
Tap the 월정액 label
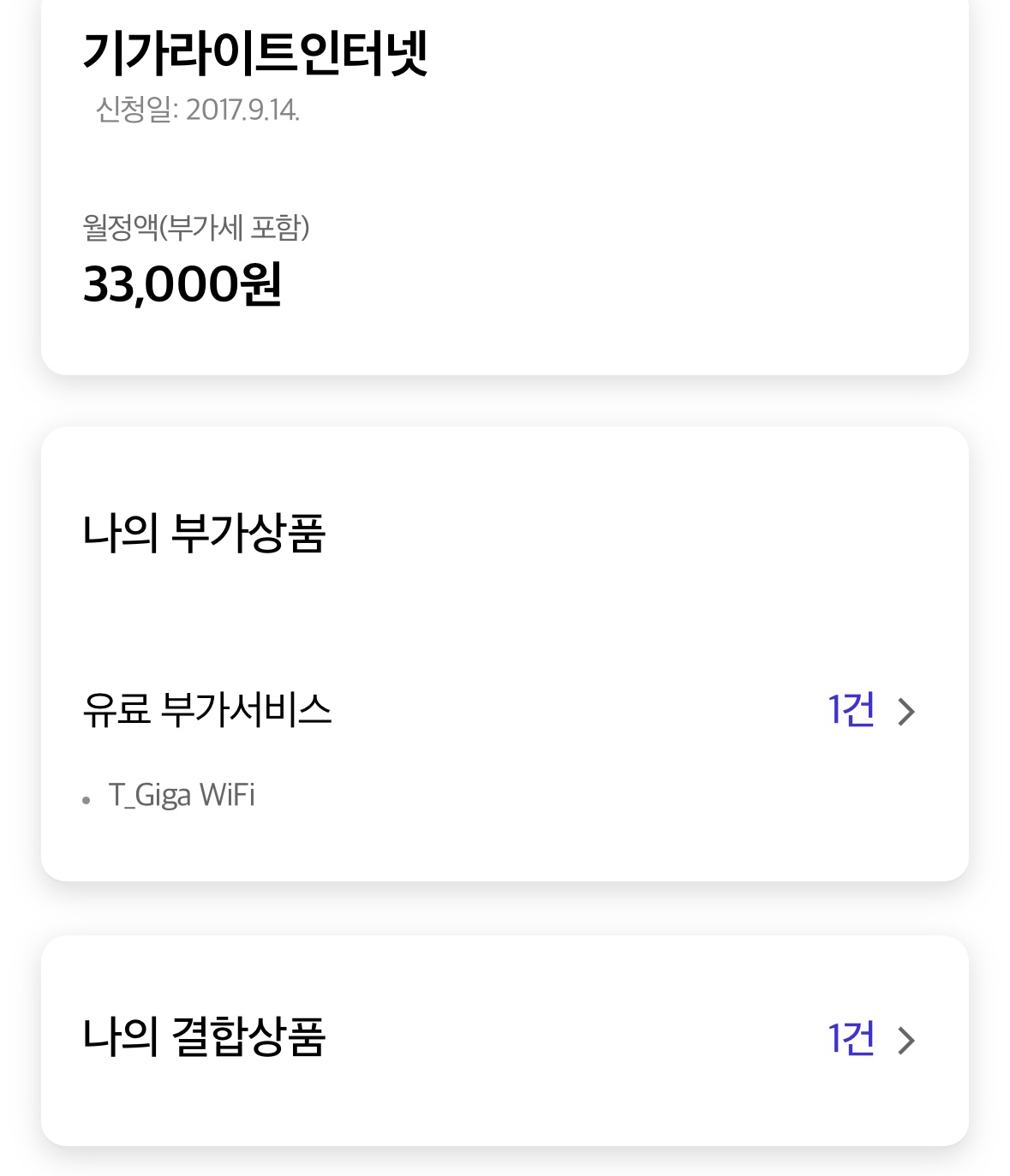[x=121, y=228]
